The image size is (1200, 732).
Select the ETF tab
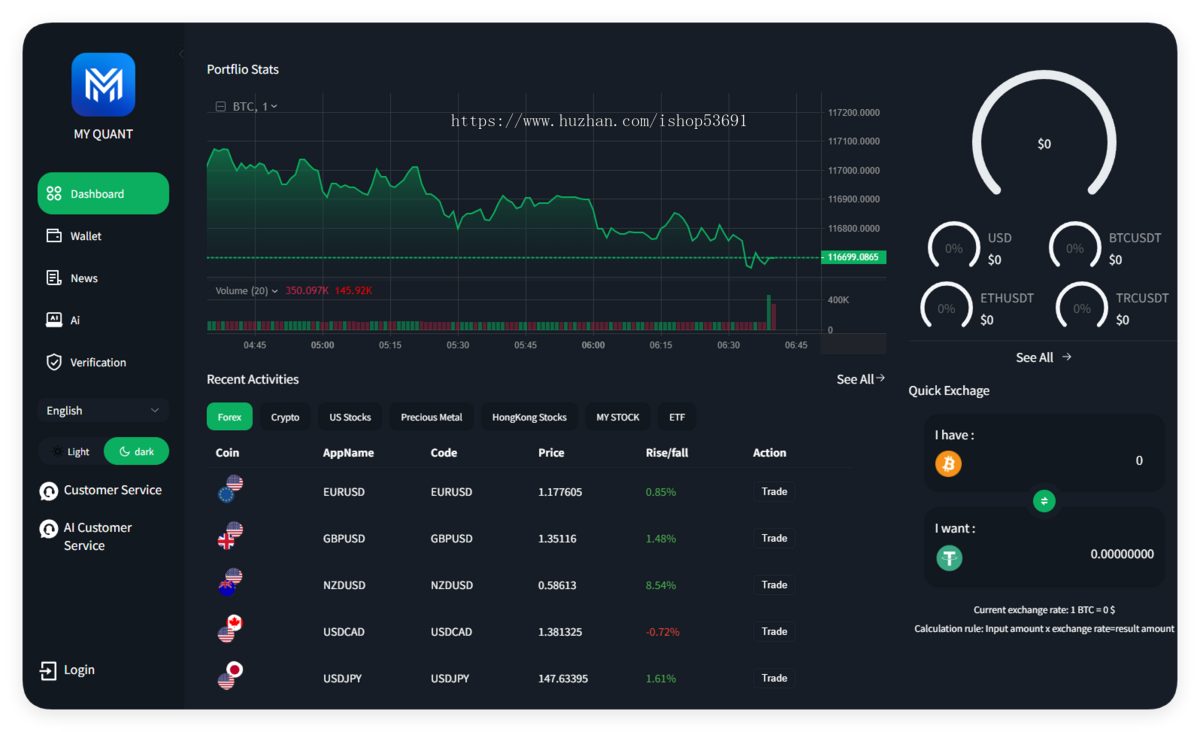677,417
